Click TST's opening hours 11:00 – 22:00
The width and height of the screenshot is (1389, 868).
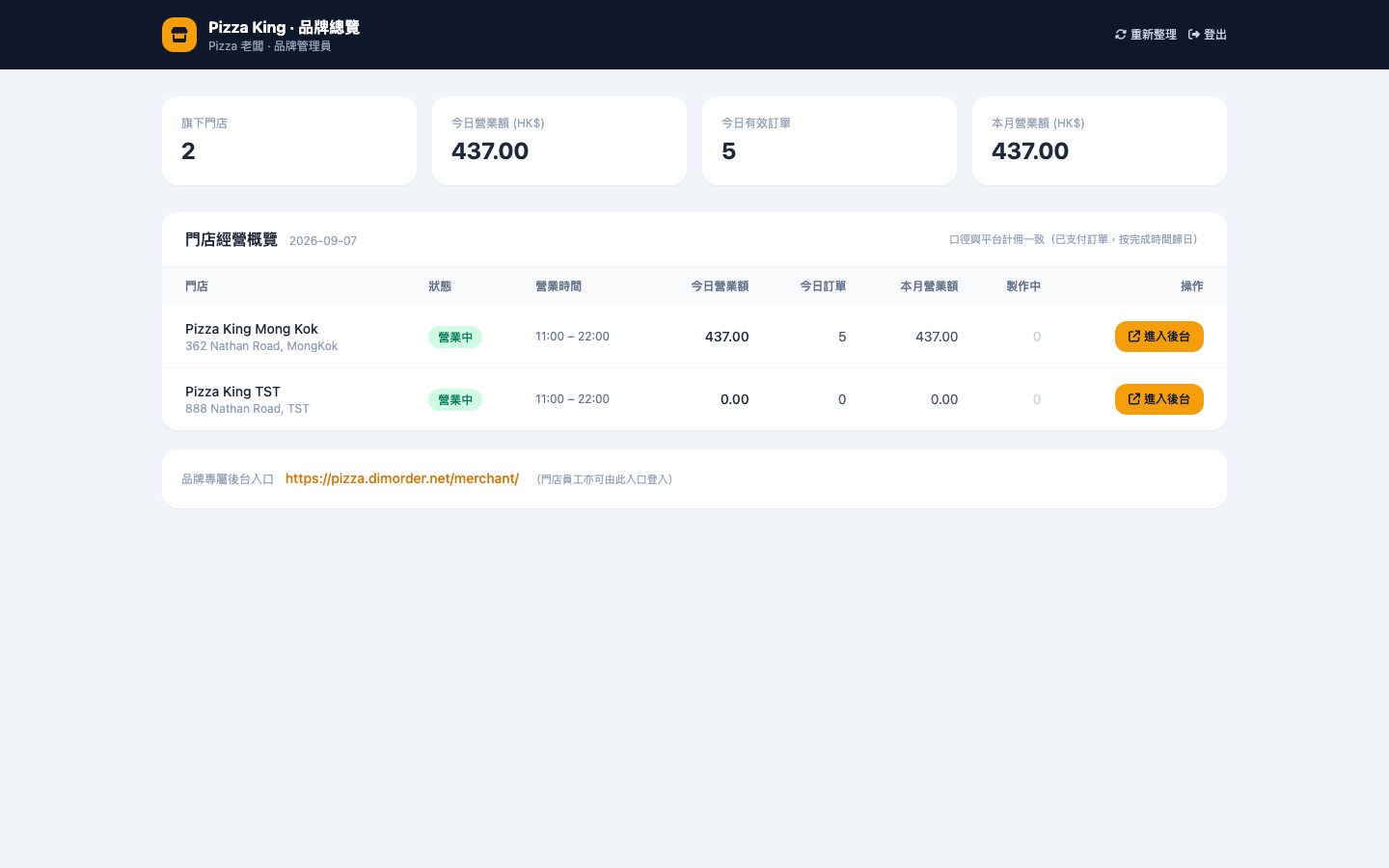pos(573,399)
